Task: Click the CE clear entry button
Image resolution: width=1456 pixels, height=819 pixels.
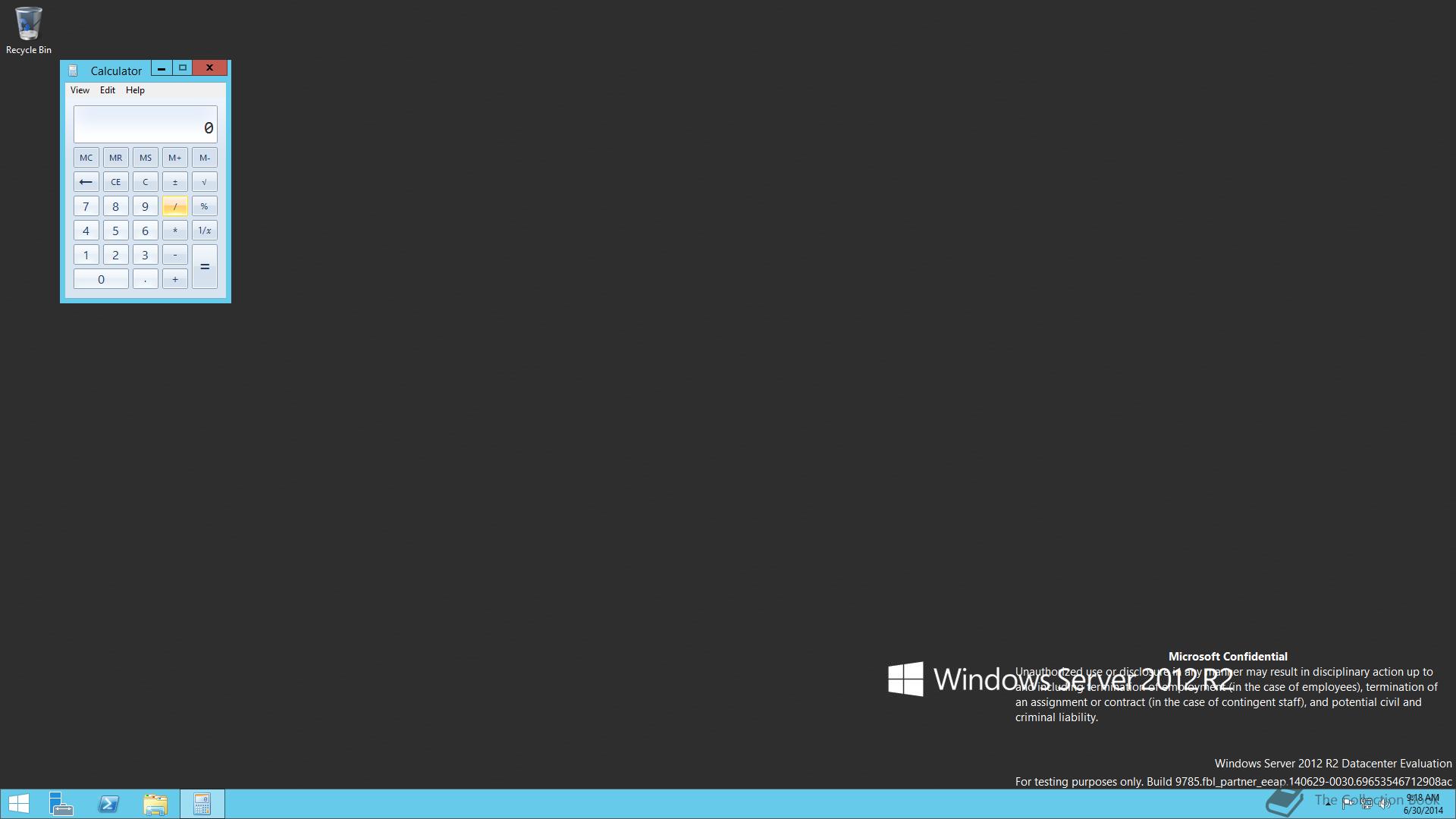Action: click(115, 182)
